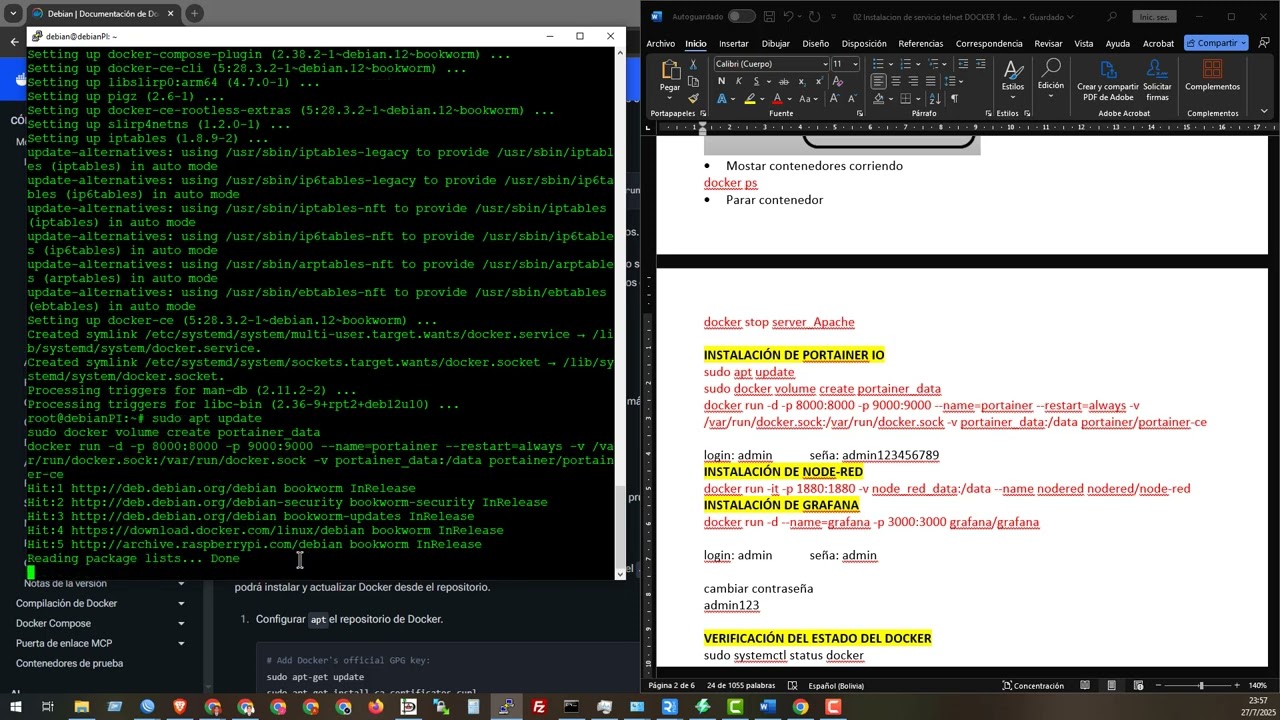The height and width of the screenshot is (720, 1280).
Task: Click Español (Bolivia) language in status bar
Action: pyautogui.click(x=836, y=686)
